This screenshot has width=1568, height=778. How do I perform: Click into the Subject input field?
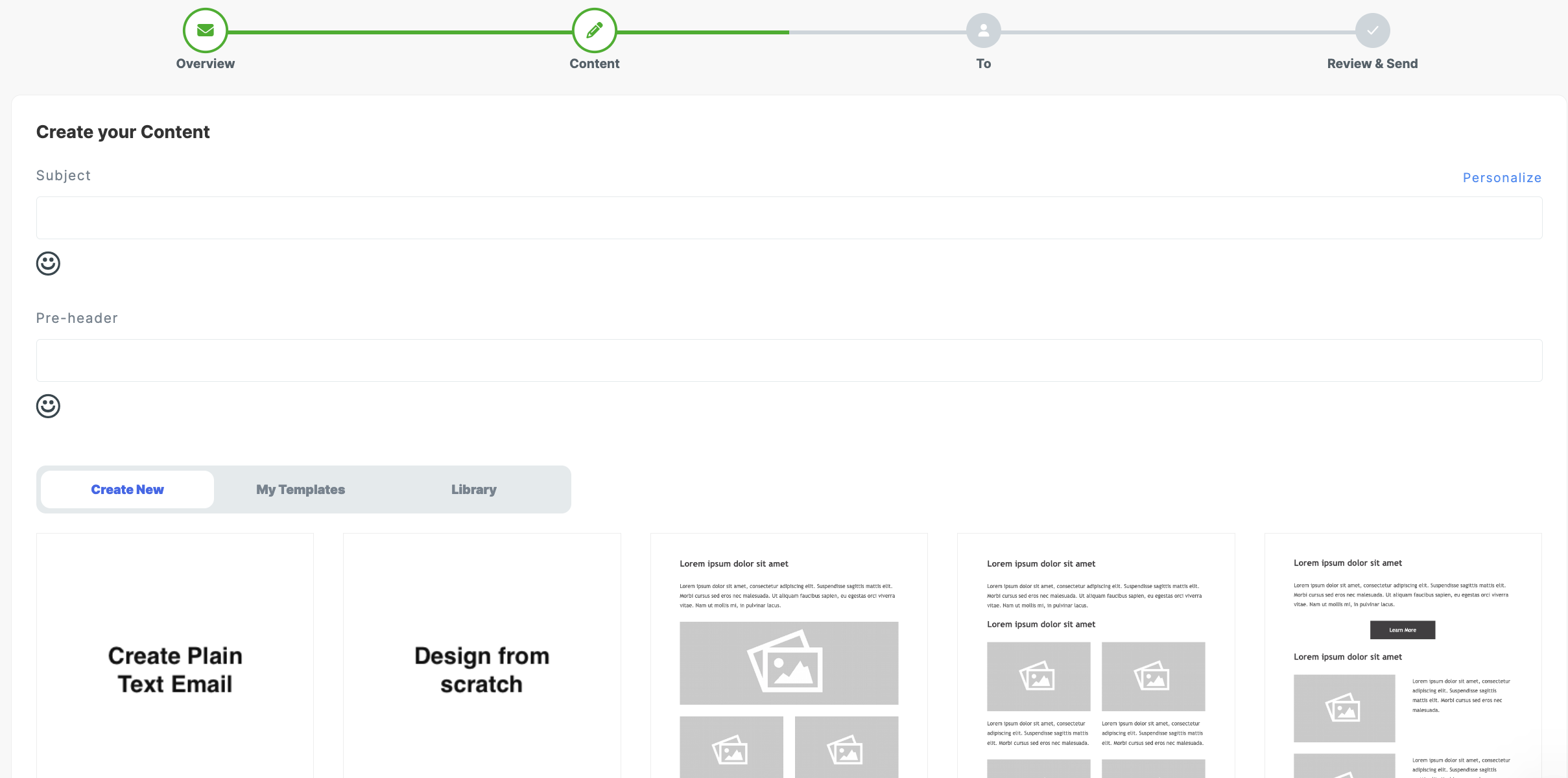(x=789, y=218)
